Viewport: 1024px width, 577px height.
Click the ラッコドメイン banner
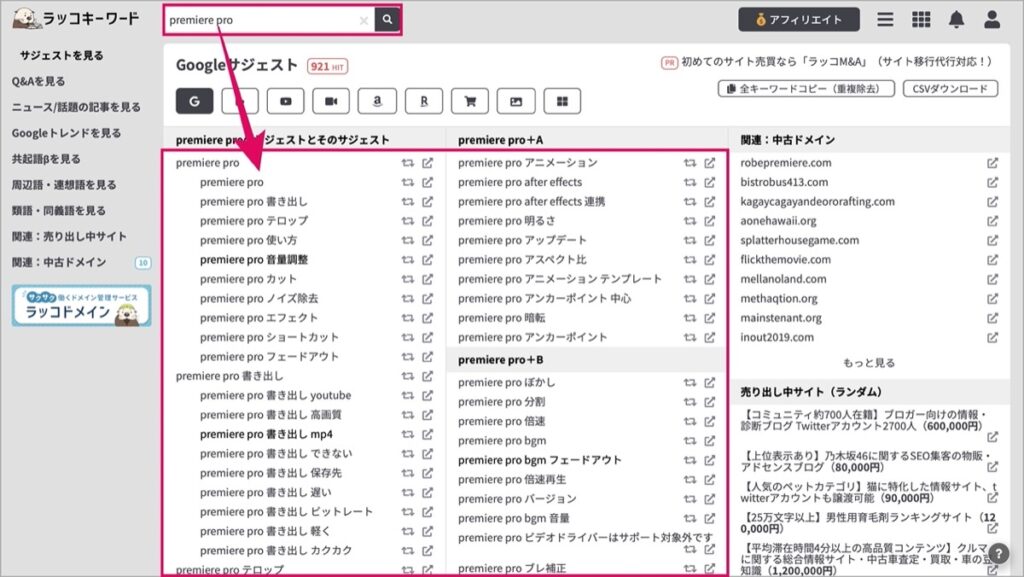[82, 305]
